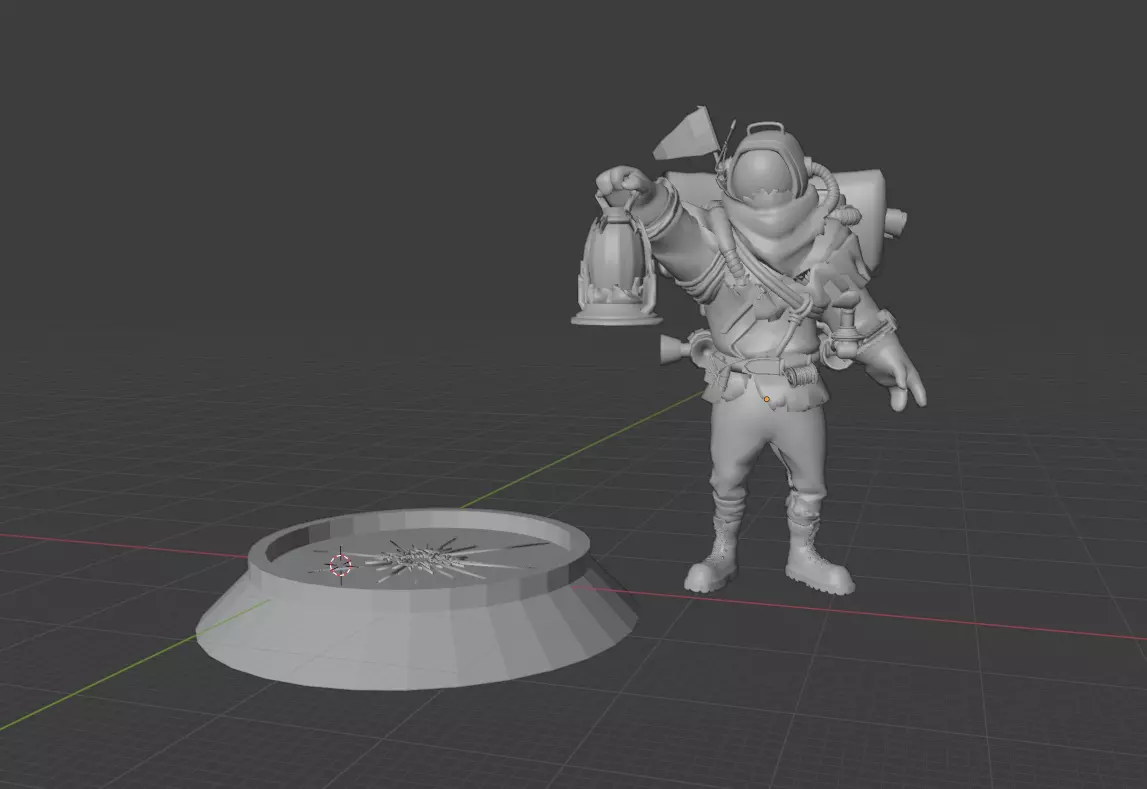Select the circular pedestal base object

coord(417,600)
